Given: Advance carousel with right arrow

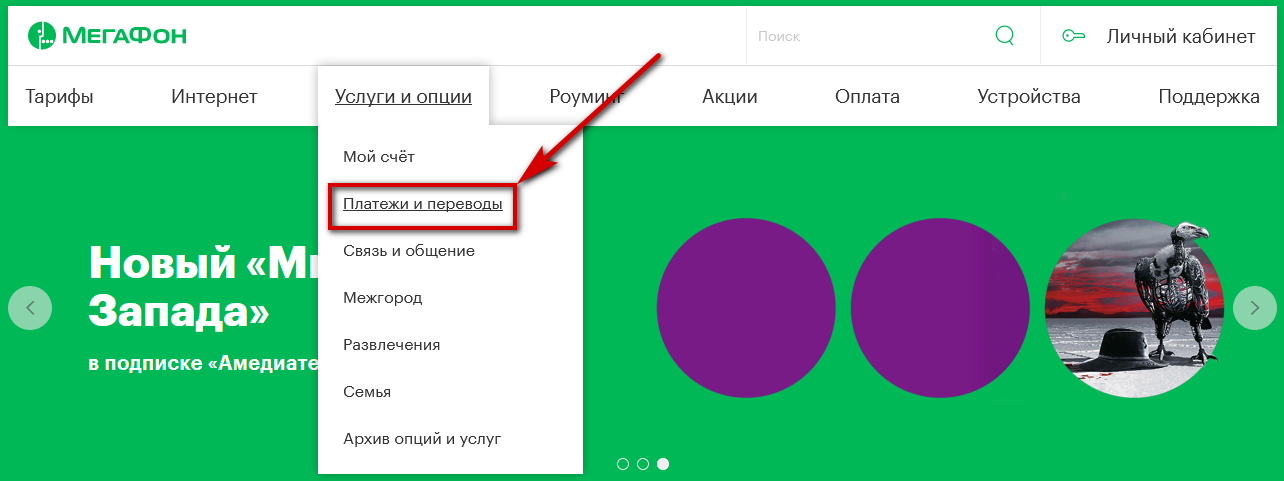Looking at the screenshot, I should pos(1254,308).
